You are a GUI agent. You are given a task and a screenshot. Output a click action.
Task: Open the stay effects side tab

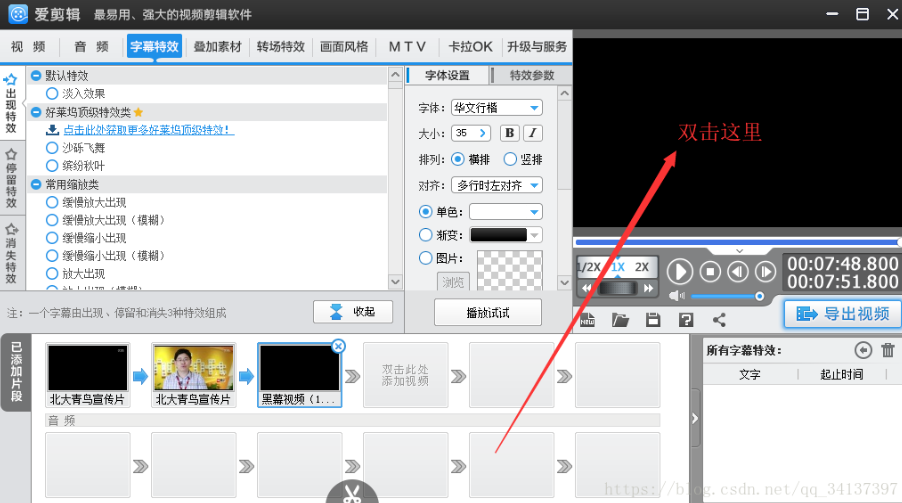[x=11, y=178]
